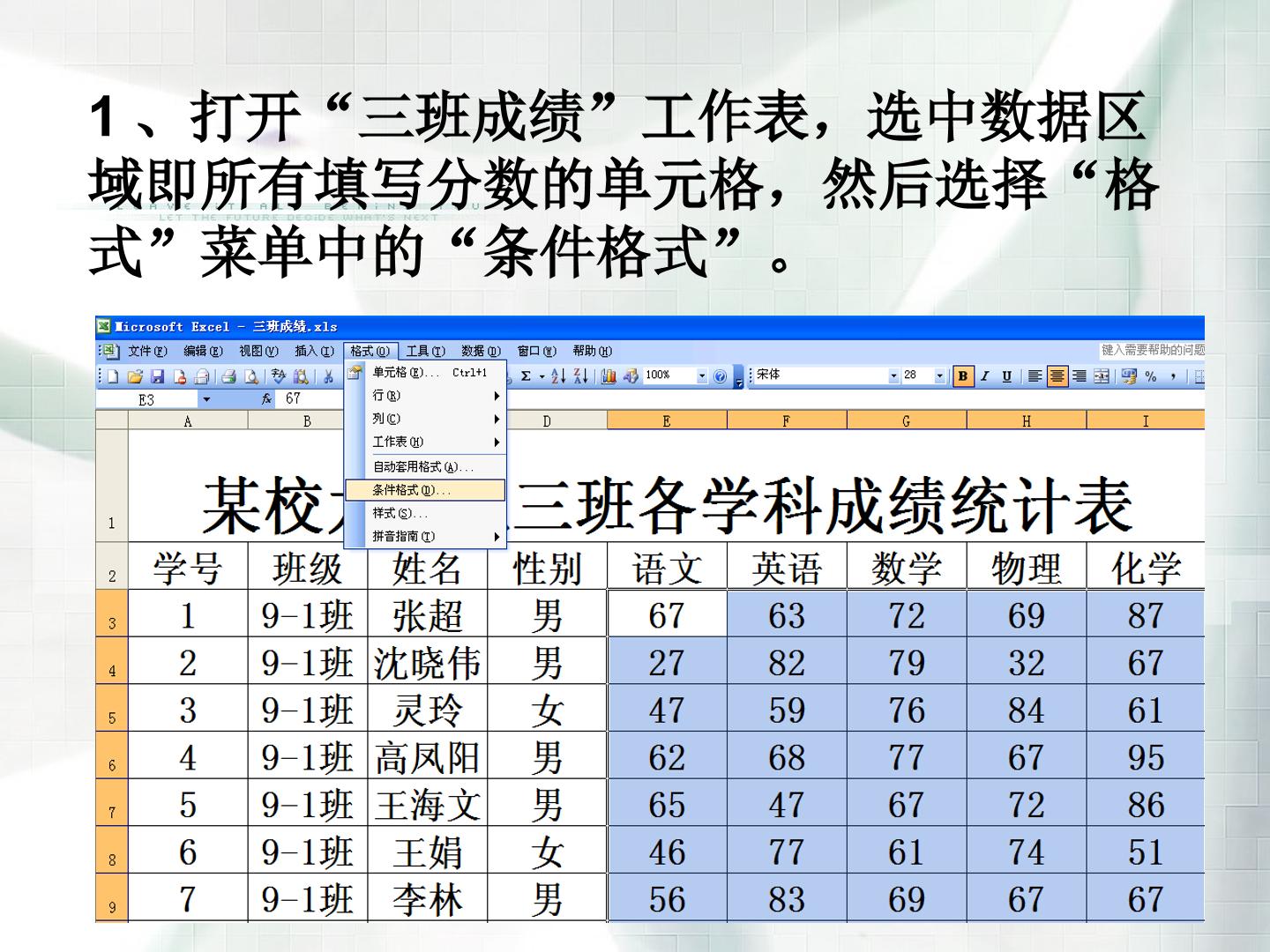Click the AutoSum sigma icon
This screenshot has height=952, width=1270.
pos(526,376)
